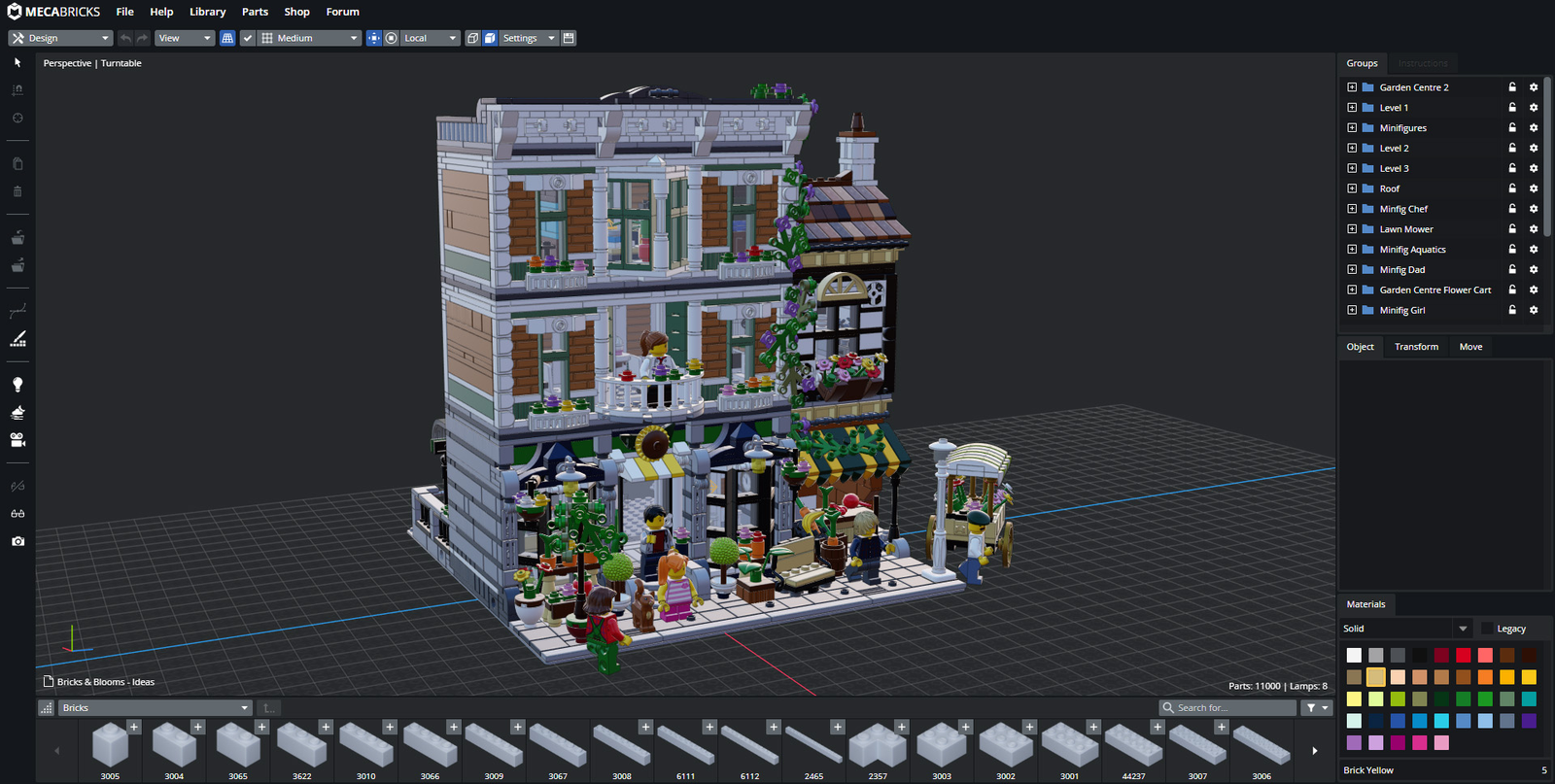Click the parts filter button beside search
The width and height of the screenshot is (1555, 784).
pyautogui.click(x=1316, y=708)
